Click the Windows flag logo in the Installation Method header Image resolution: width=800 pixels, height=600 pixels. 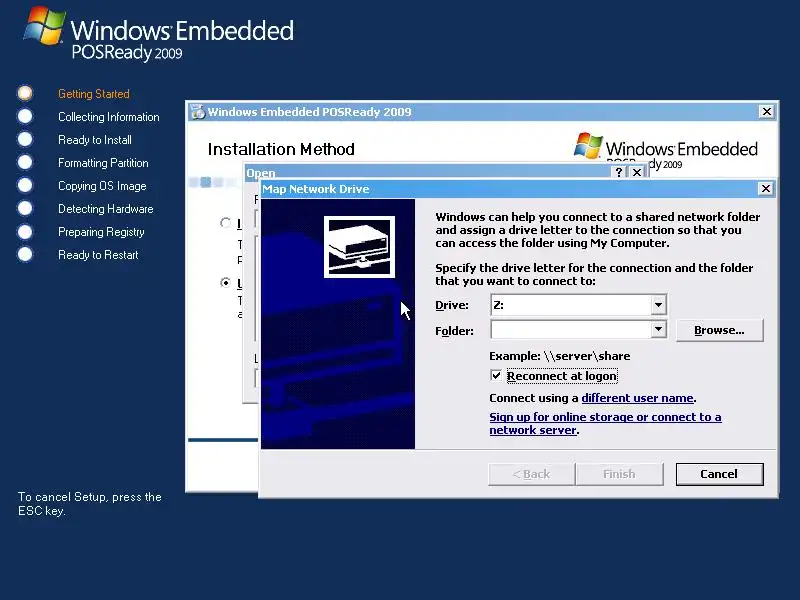tap(588, 145)
